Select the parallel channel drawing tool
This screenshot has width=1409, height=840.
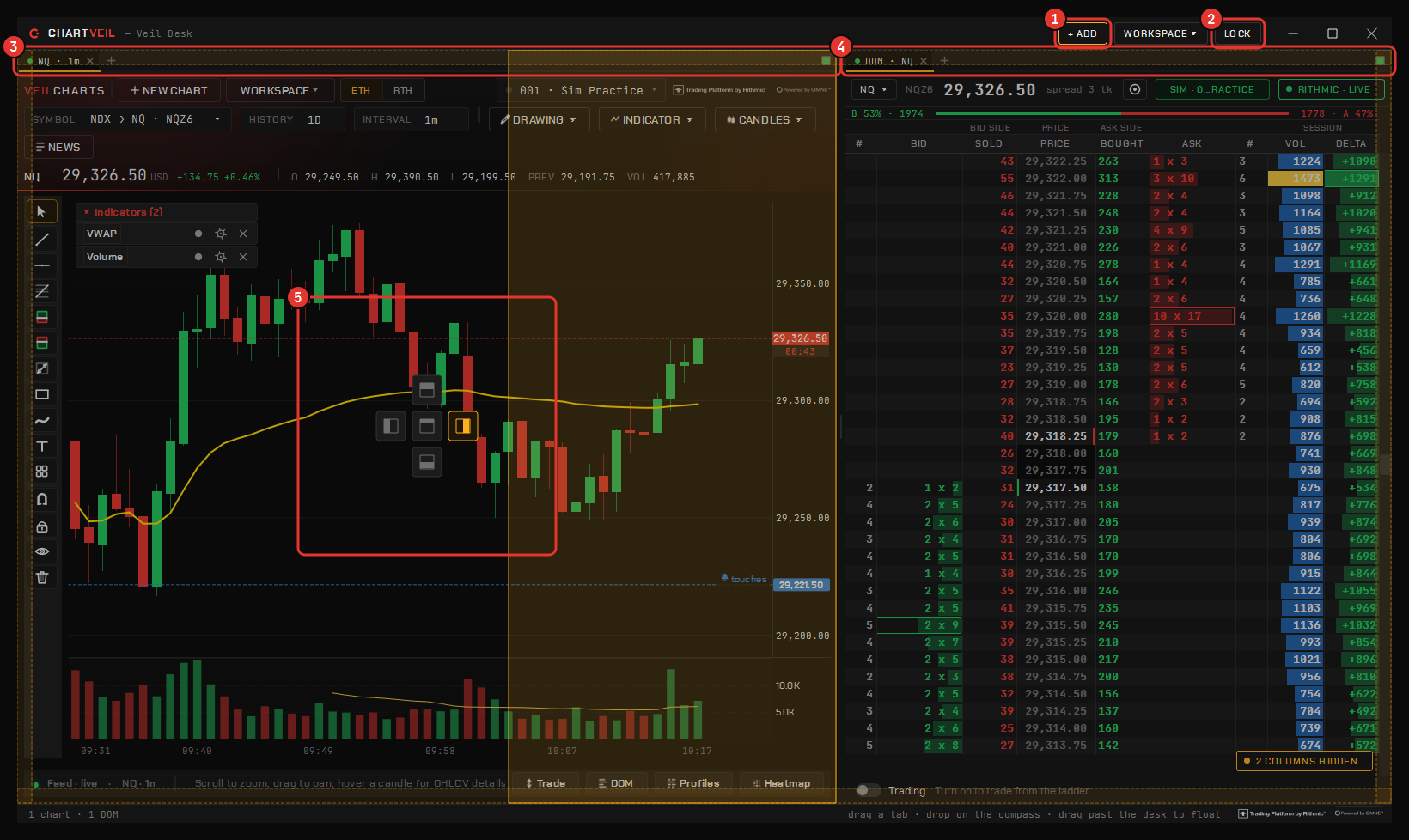41,291
